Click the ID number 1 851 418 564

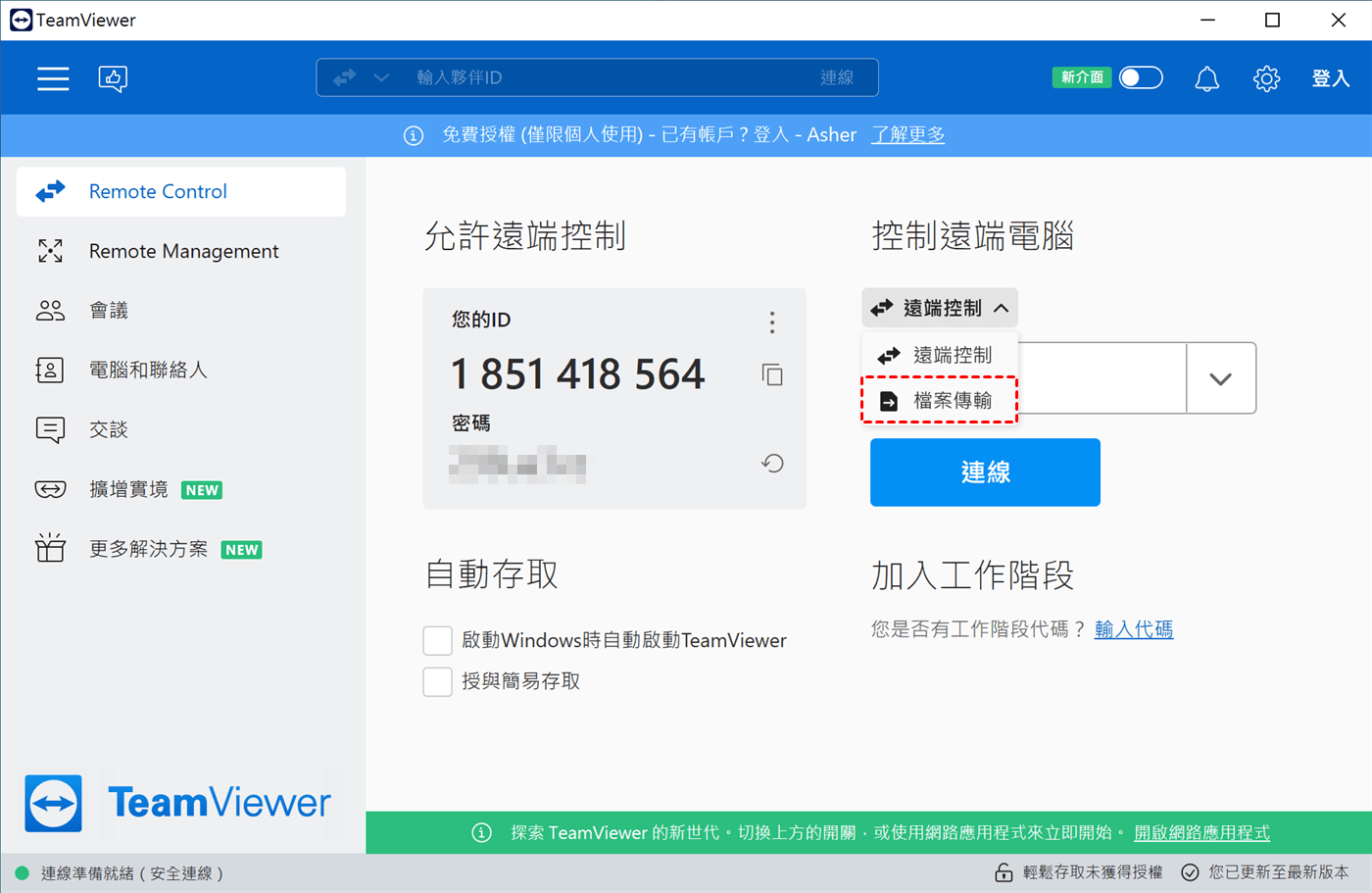tap(578, 374)
